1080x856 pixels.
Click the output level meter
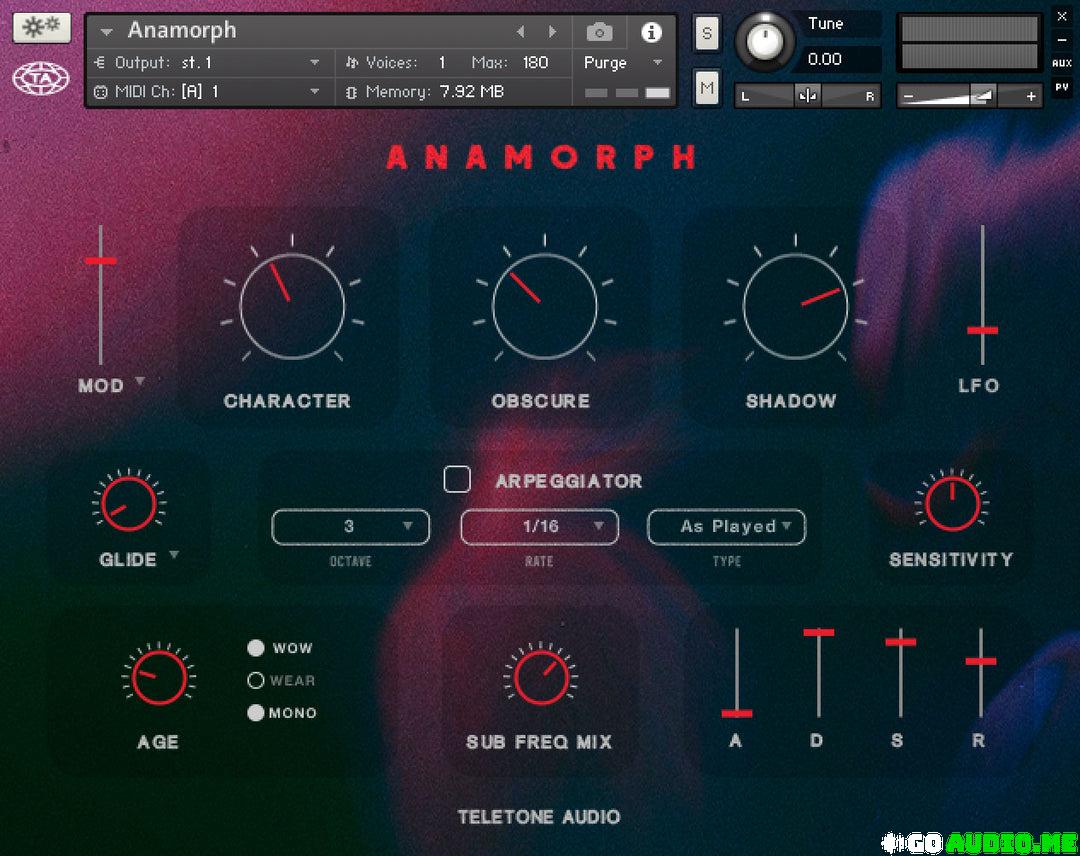970,43
